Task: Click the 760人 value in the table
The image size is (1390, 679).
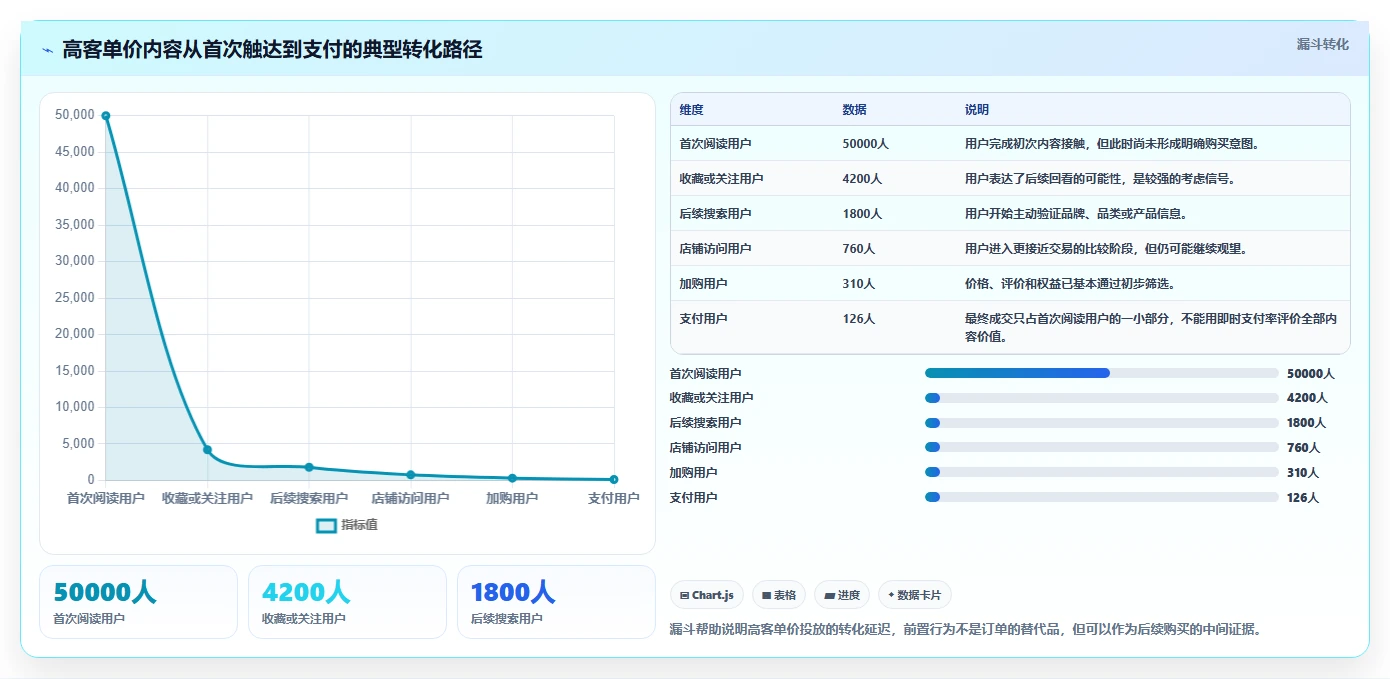Action: [x=859, y=249]
